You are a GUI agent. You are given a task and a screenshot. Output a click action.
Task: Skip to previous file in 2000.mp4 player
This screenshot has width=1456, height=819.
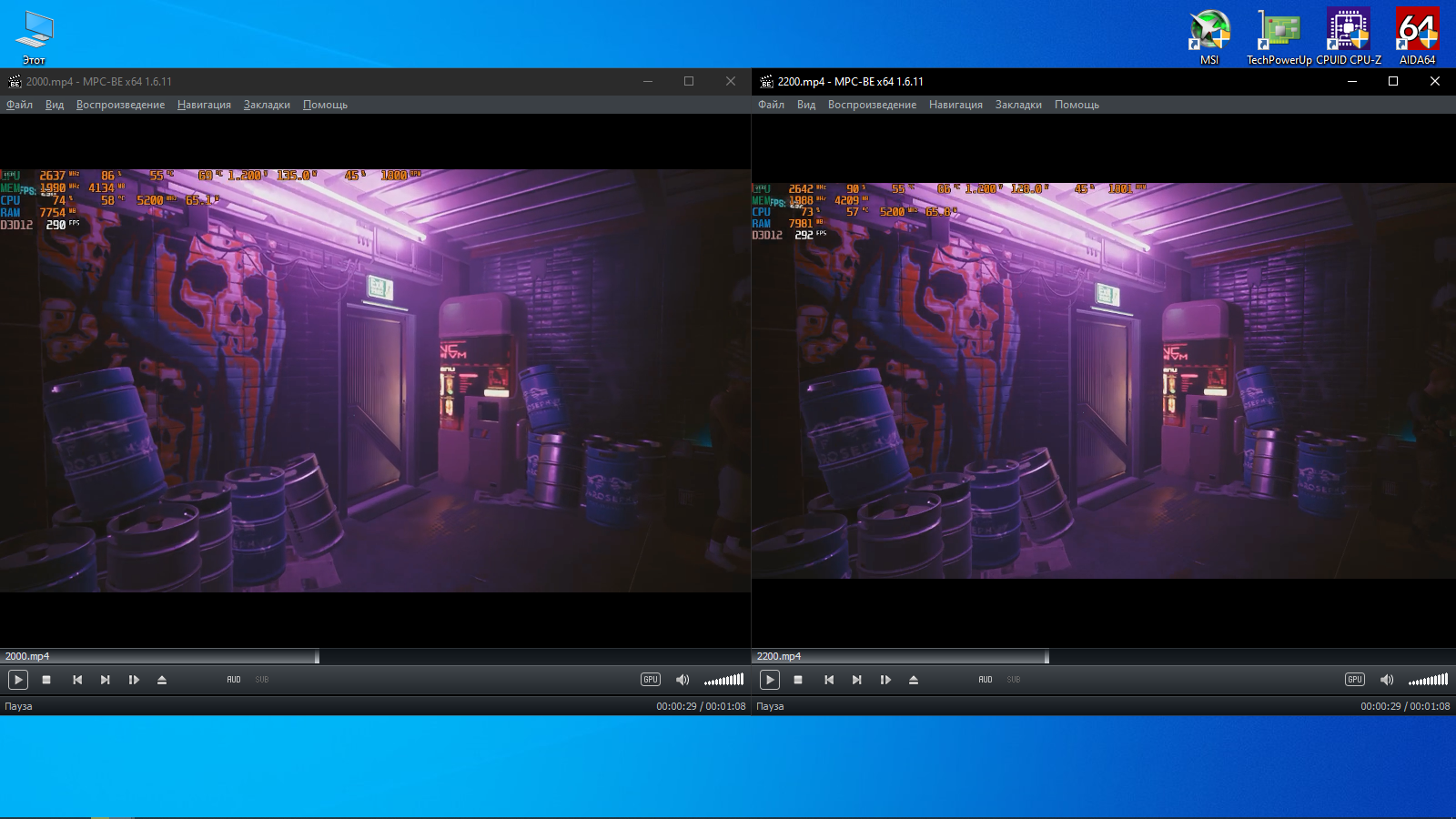(x=77, y=680)
